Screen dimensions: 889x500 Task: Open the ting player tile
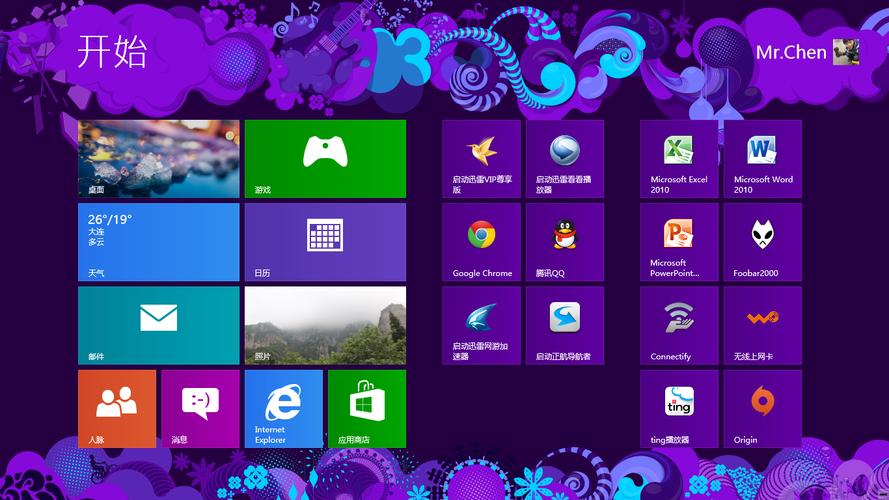[679, 409]
